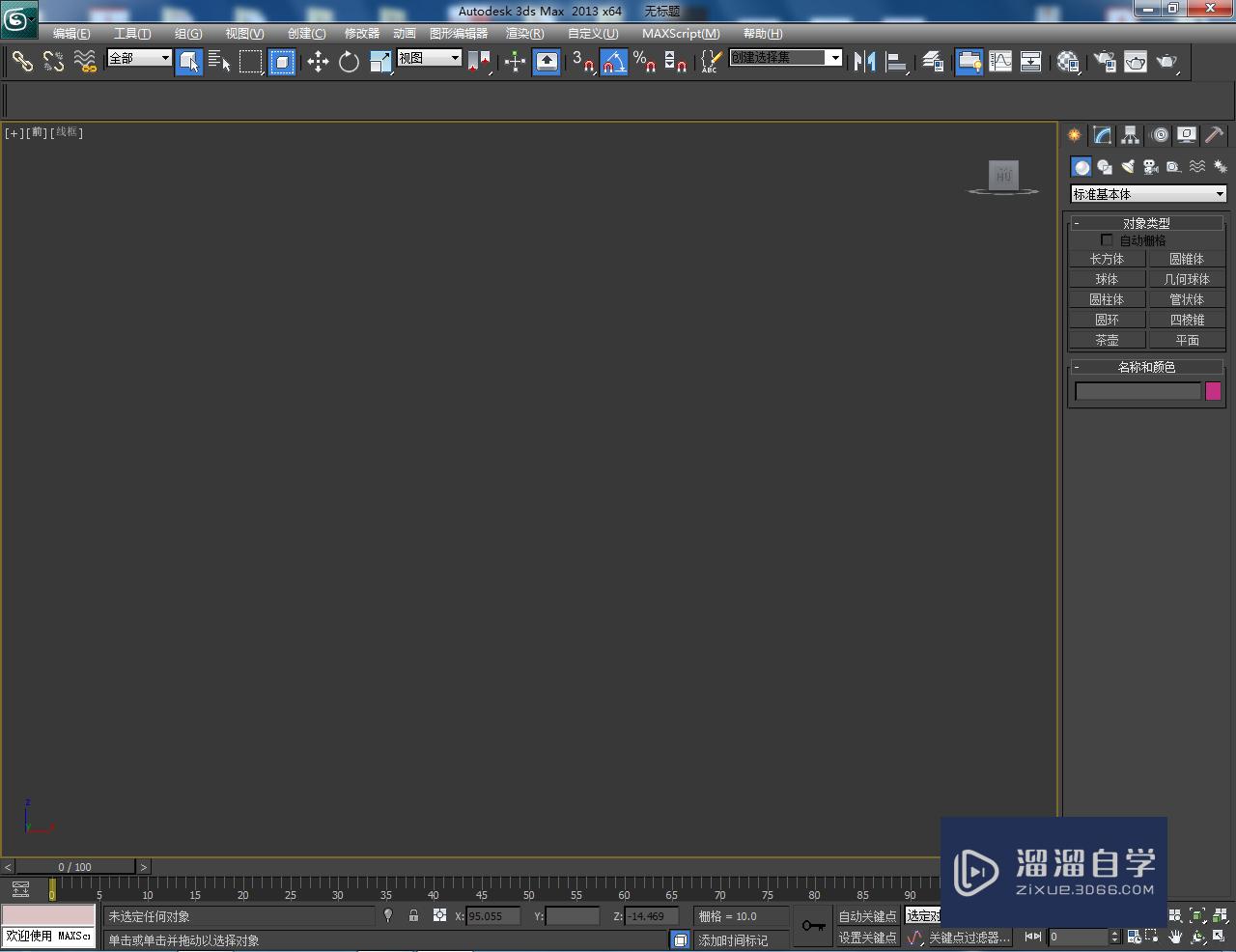Click the 茶壶 creation button

pos(1107,339)
